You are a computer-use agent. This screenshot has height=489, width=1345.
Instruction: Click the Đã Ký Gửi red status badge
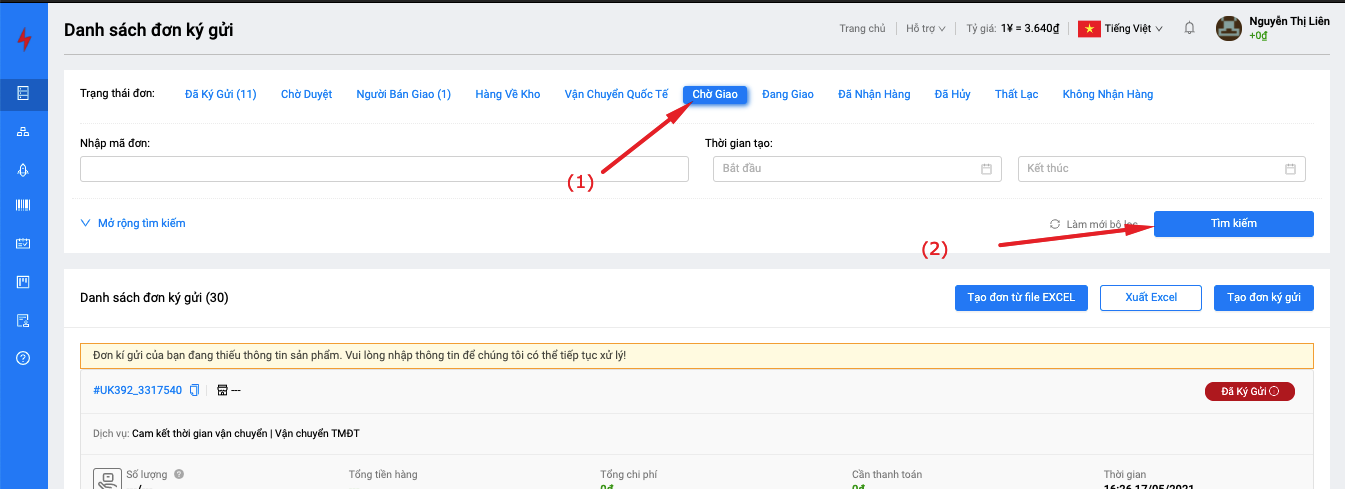click(x=1250, y=391)
